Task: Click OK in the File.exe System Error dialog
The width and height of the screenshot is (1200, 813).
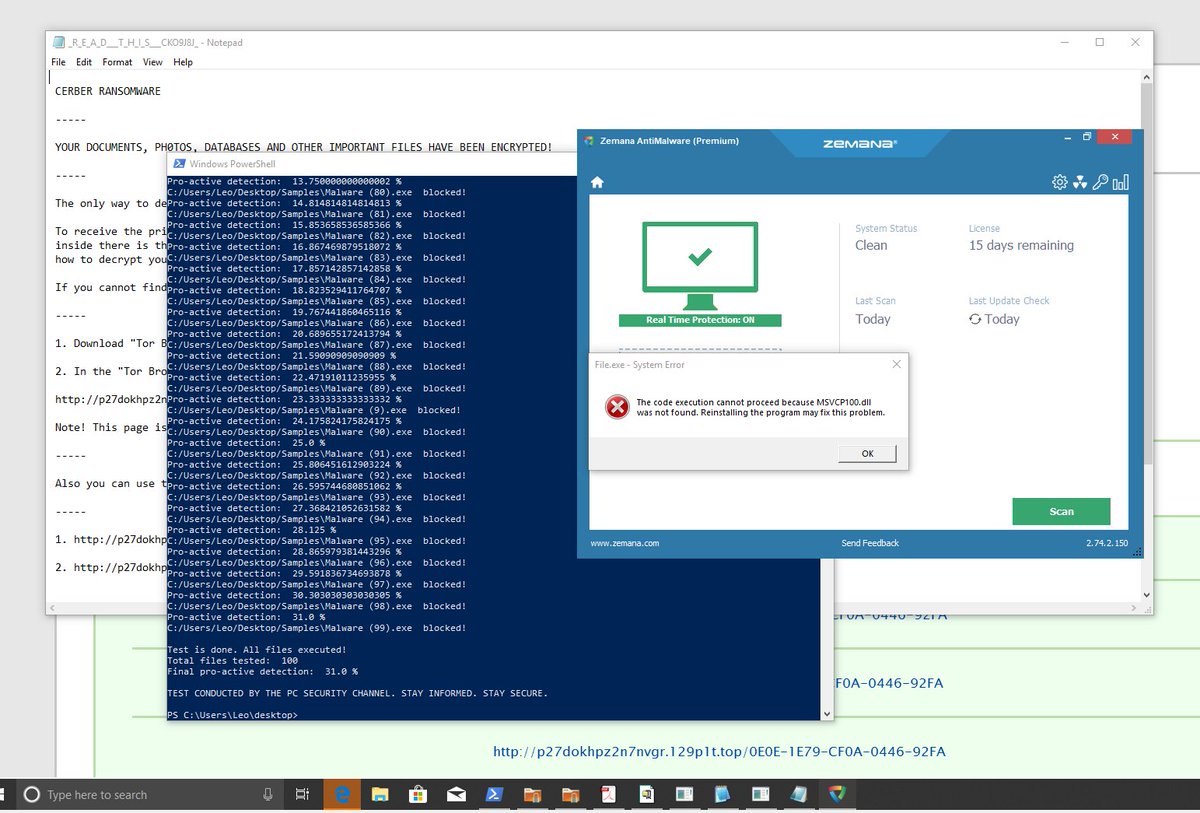Action: (867, 454)
